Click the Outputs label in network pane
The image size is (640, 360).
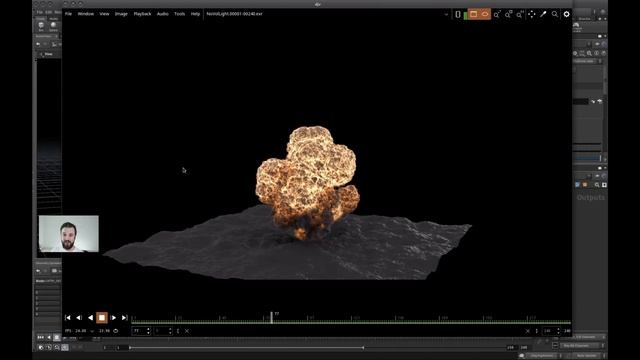coord(591,198)
